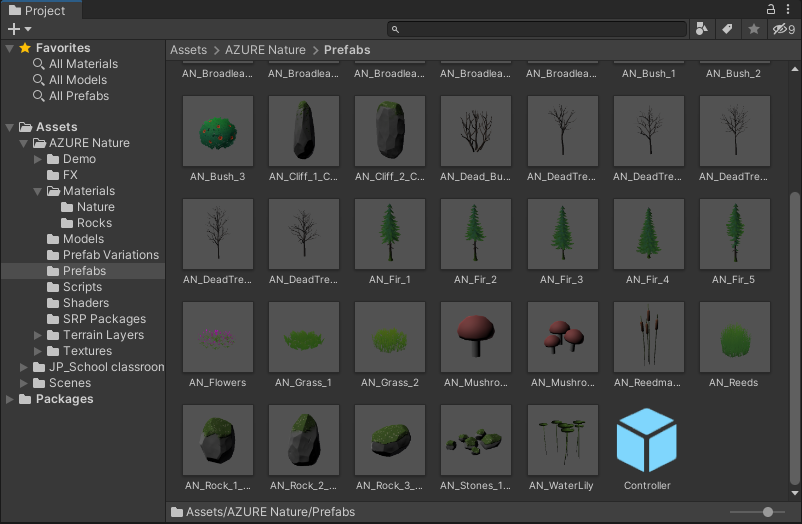The height and width of the screenshot is (524, 802).
Task: Expand the JP_School classroom folder arrow
Action: tap(23, 367)
